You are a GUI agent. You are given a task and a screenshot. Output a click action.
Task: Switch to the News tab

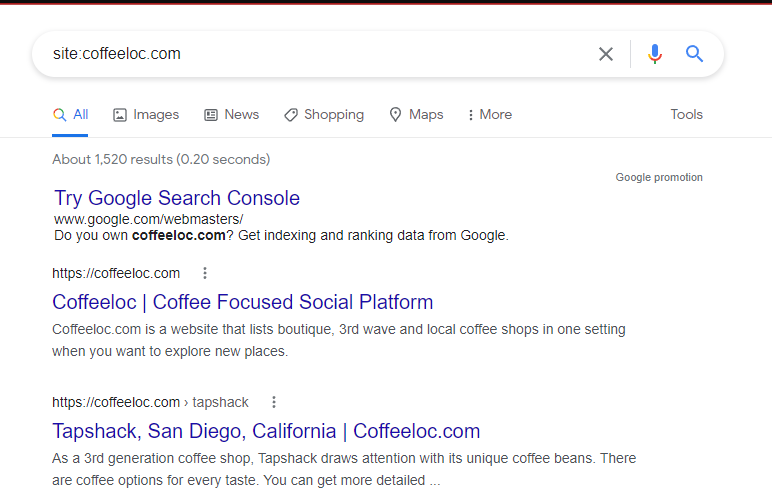(231, 115)
